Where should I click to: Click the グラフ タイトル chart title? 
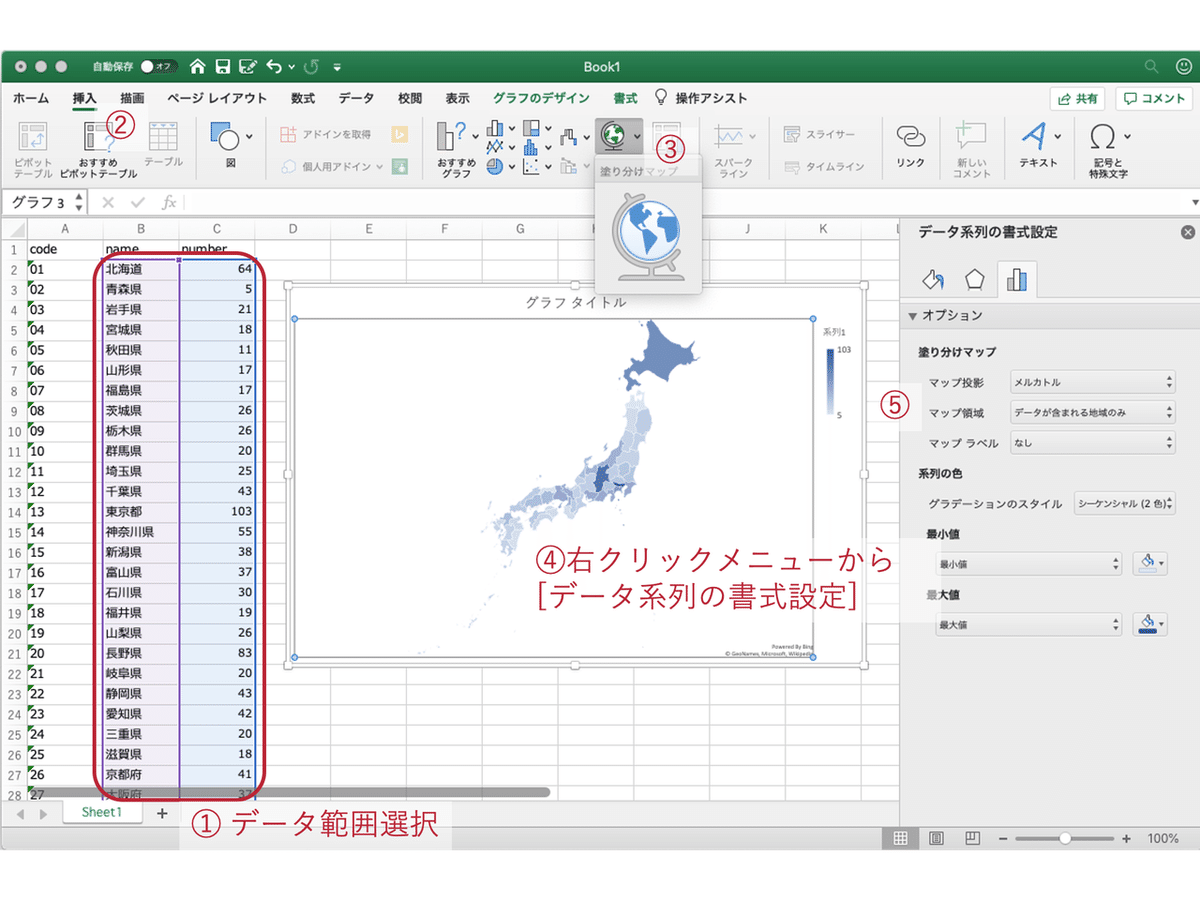coord(576,302)
